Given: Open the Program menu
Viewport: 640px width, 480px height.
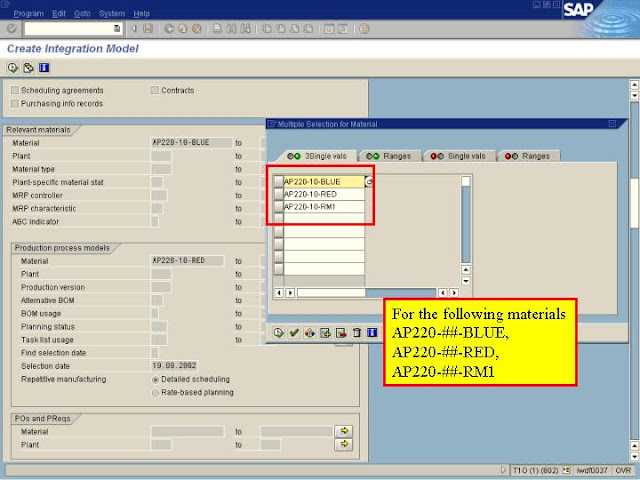Looking at the screenshot, I should pyautogui.click(x=29, y=13).
